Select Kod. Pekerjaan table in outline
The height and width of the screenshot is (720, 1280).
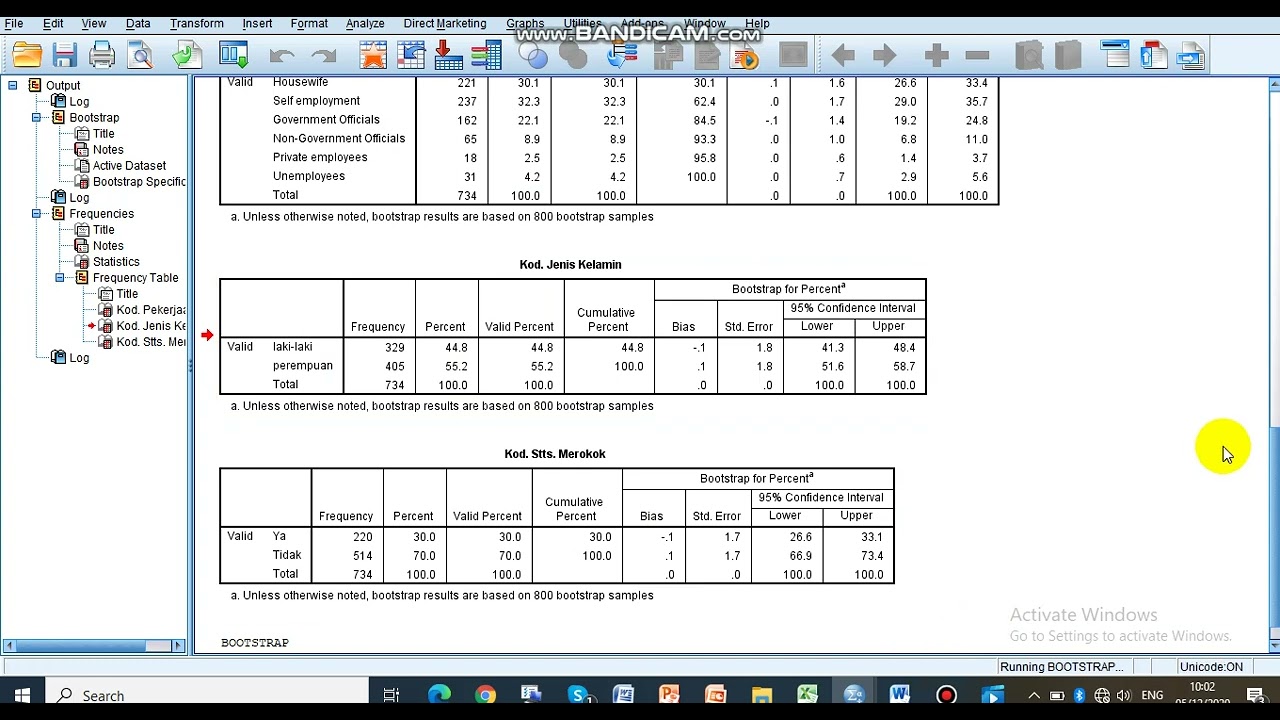point(151,310)
